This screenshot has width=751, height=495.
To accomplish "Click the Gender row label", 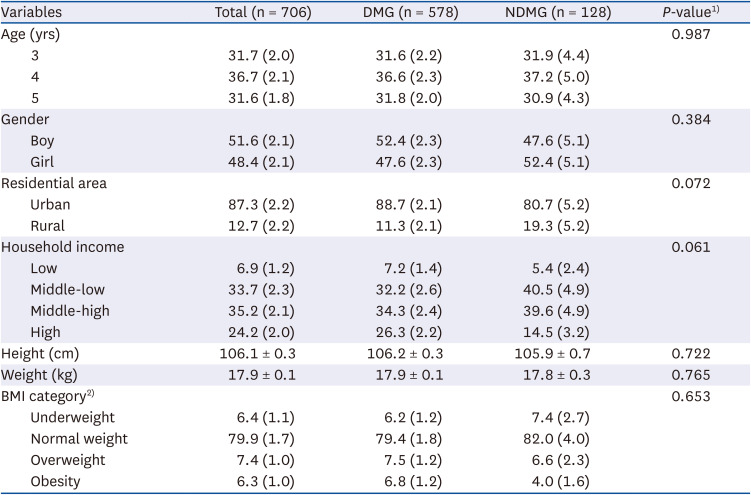I will 24,119.
